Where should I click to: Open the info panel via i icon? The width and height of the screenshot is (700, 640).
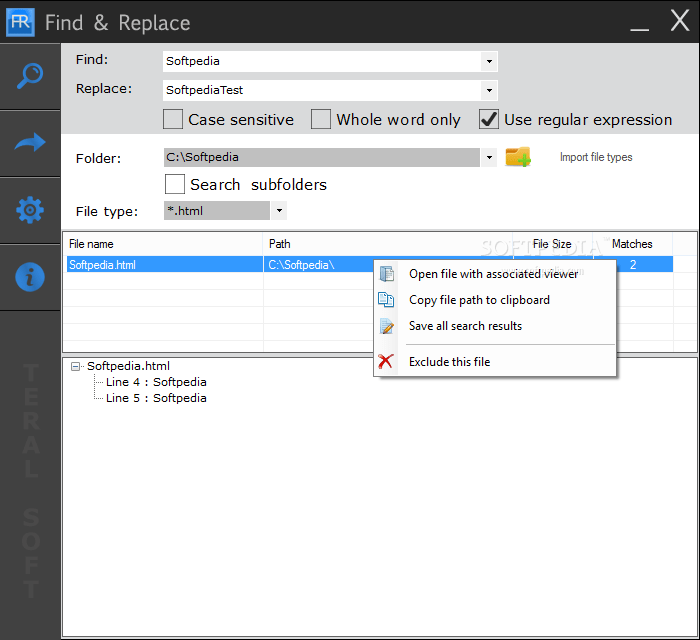[30, 277]
